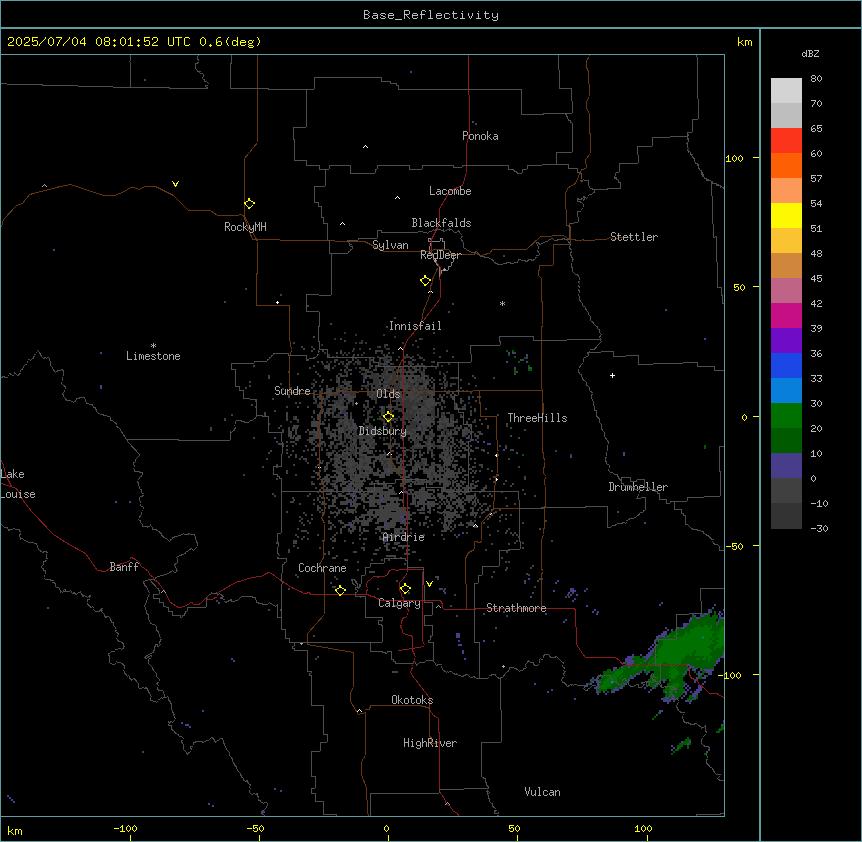Viewport: 862px width, 842px height.
Task: Click the Airdrie label
Action: pos(403,537)
